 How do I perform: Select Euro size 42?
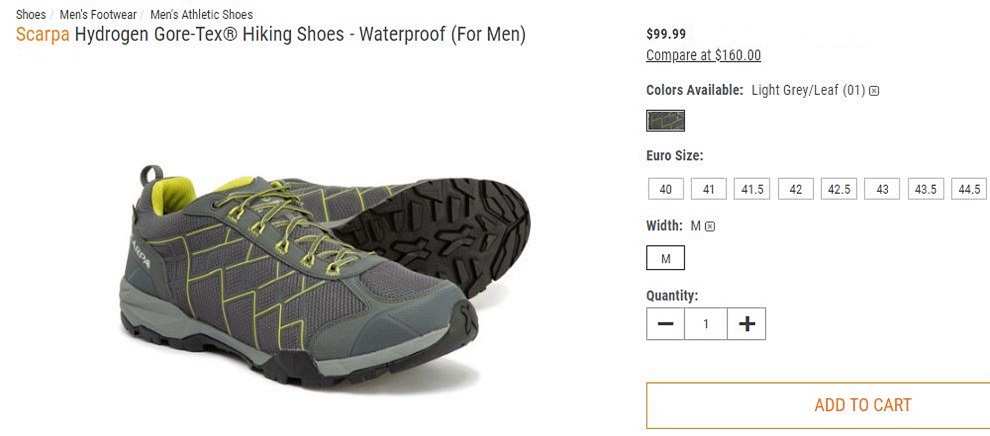coord(795,189)
